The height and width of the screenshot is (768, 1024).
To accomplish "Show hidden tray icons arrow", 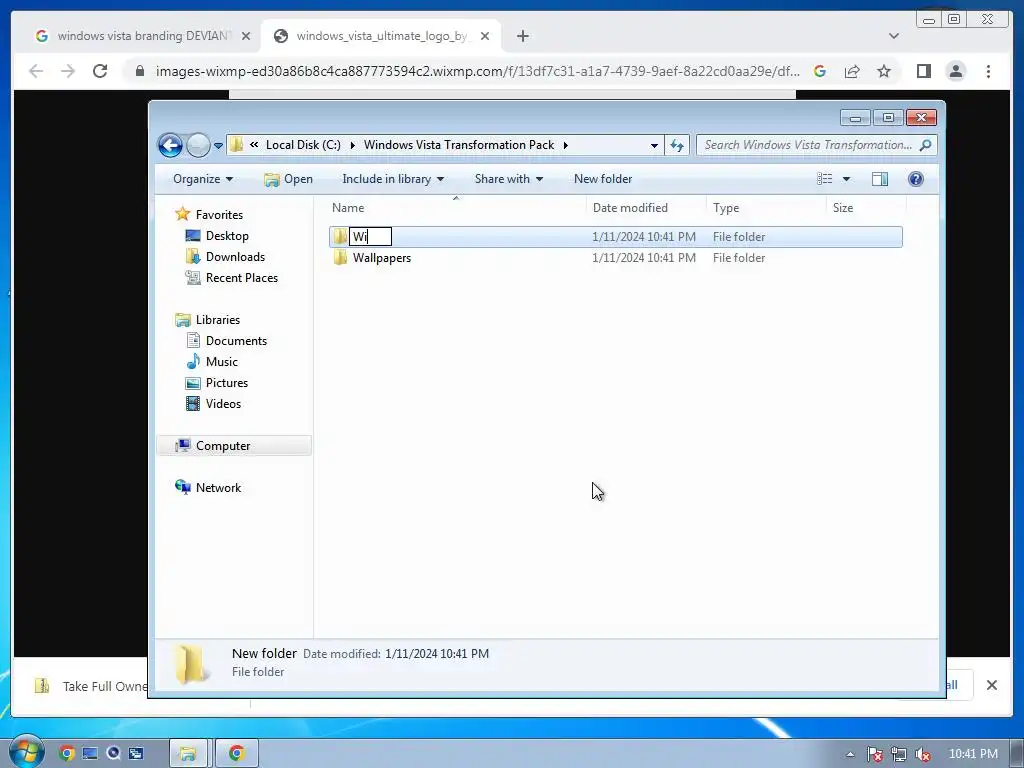I will [850, 754].
